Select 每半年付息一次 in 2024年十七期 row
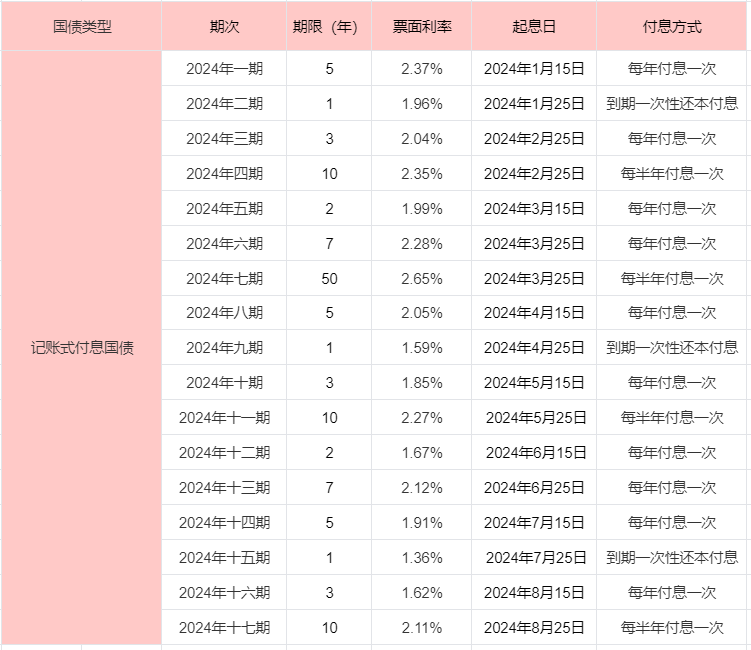Image resolution: width=751 pixels, height=650 pixels. pos(671,627)
